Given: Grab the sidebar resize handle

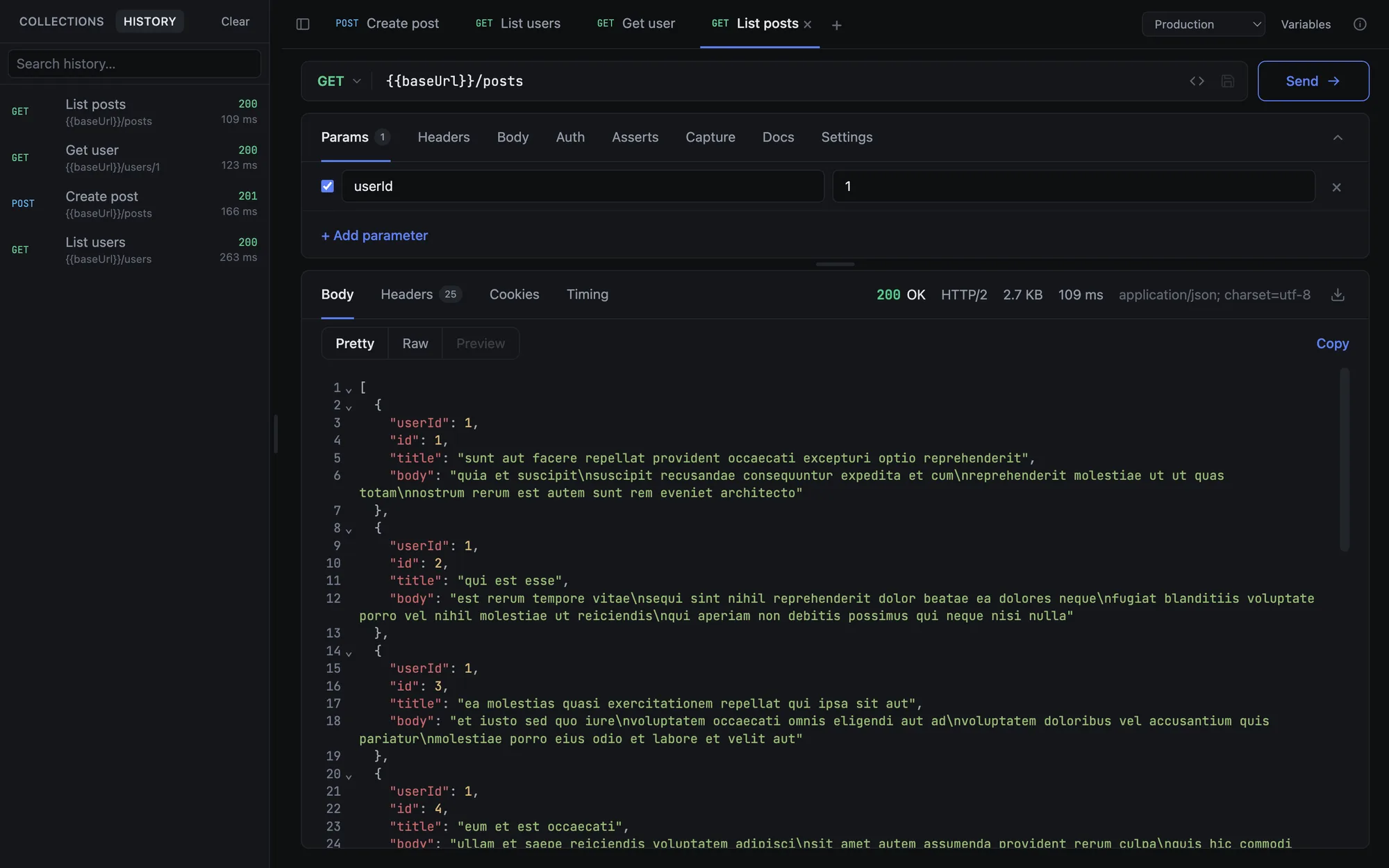Looking at the screenshot, I should (276, 434).
